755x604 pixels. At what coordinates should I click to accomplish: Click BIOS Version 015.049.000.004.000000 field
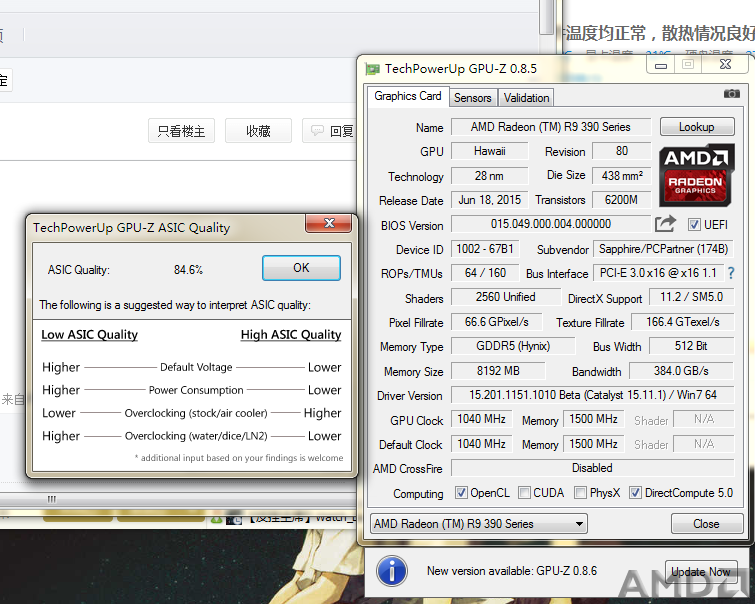click(x=550, y=224)
